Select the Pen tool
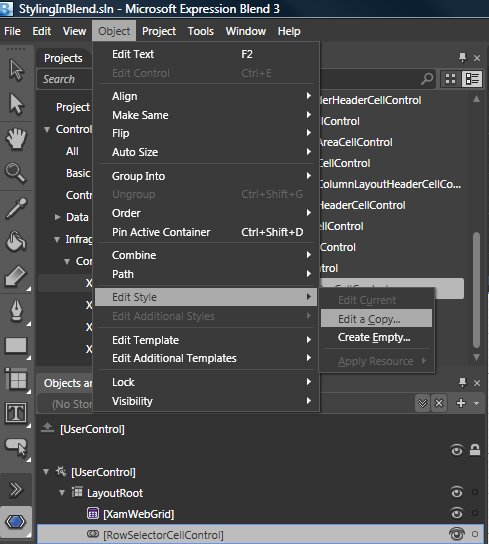 click(x=16, y=311)
